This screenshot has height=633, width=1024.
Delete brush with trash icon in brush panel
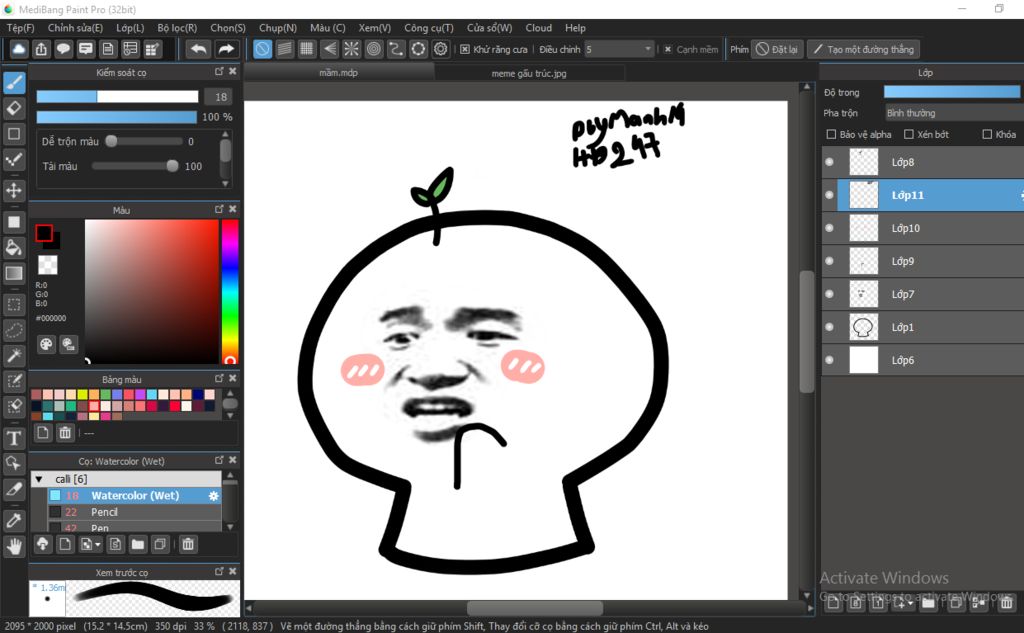[188, 544]
